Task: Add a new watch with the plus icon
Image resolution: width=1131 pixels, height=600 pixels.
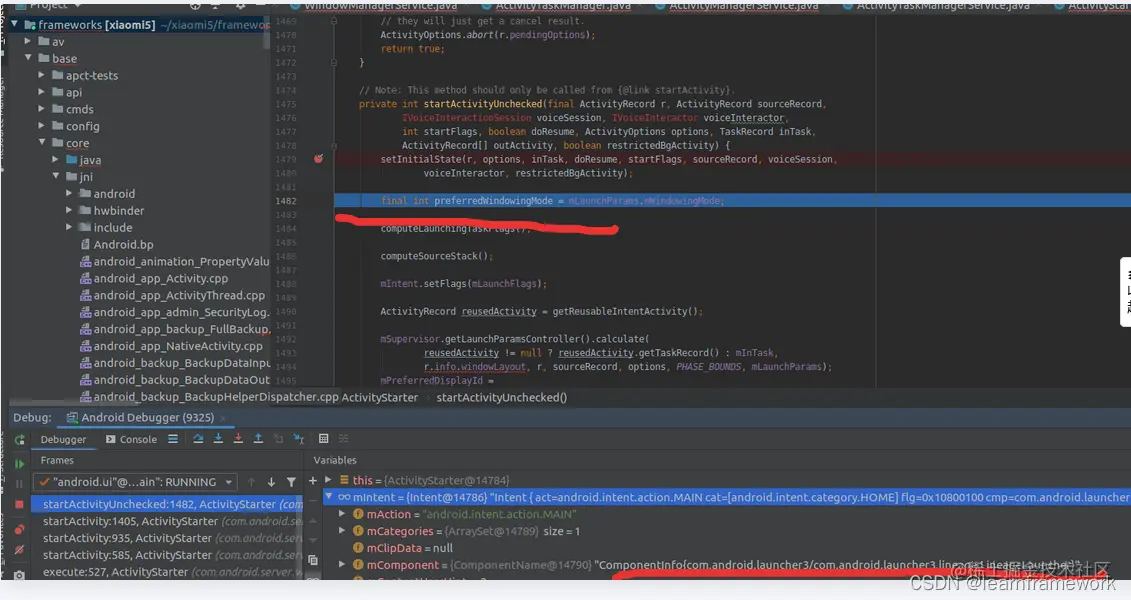Action: pyautogui.click(x=312, y=480)
